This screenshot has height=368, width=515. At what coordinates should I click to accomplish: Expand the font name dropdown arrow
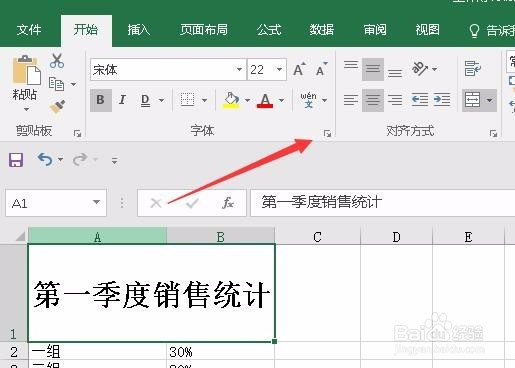(x=239, y=69)
